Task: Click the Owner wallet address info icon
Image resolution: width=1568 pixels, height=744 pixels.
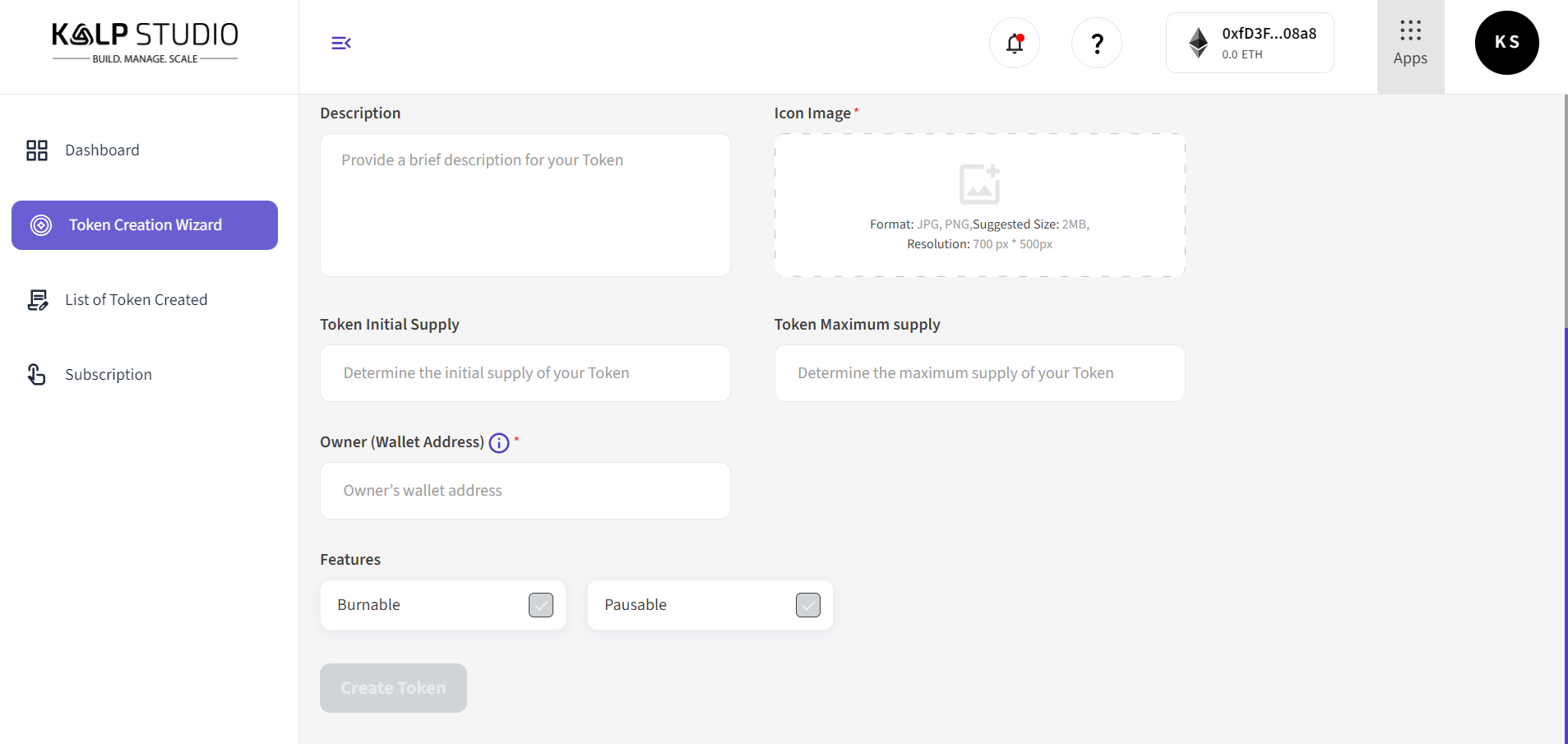Action: (499, 443)
